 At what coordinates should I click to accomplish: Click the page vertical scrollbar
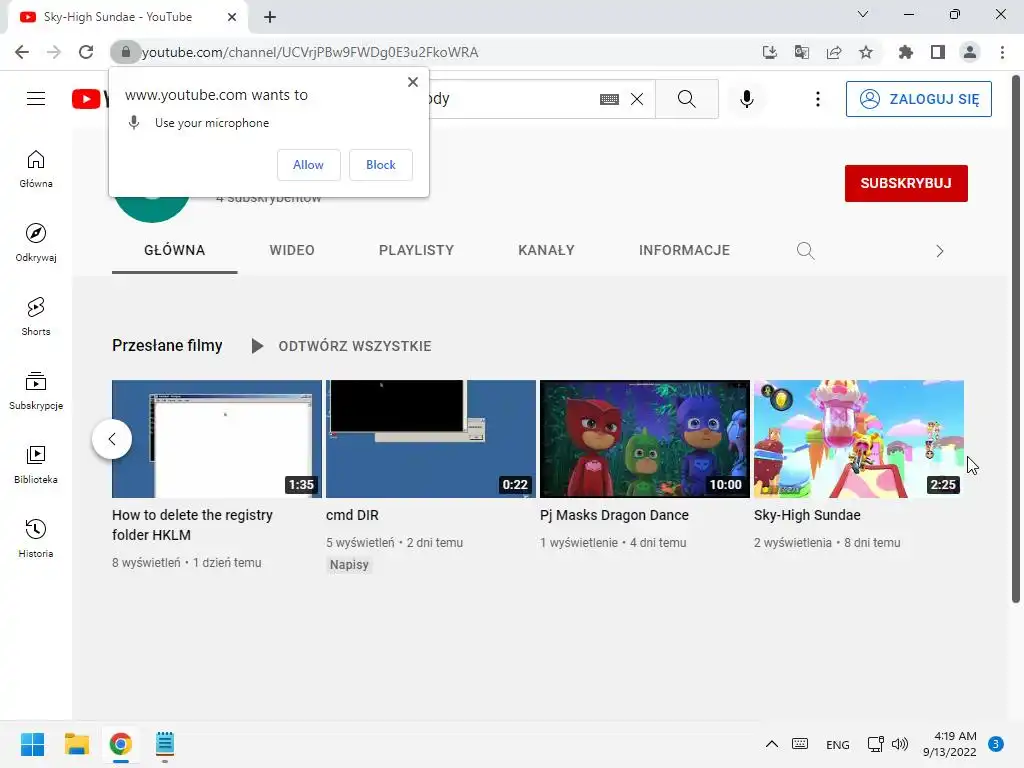coord(1016,340)
